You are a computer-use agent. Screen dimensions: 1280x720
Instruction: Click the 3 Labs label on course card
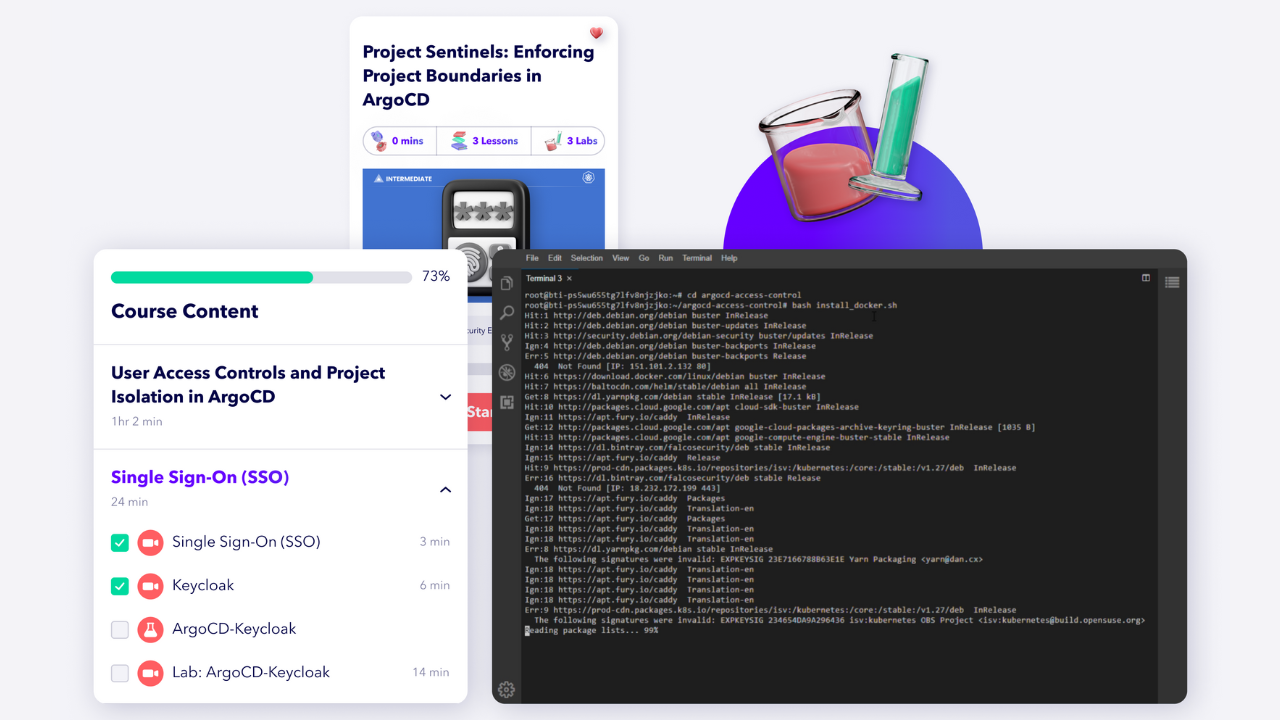tap(582, 141)
